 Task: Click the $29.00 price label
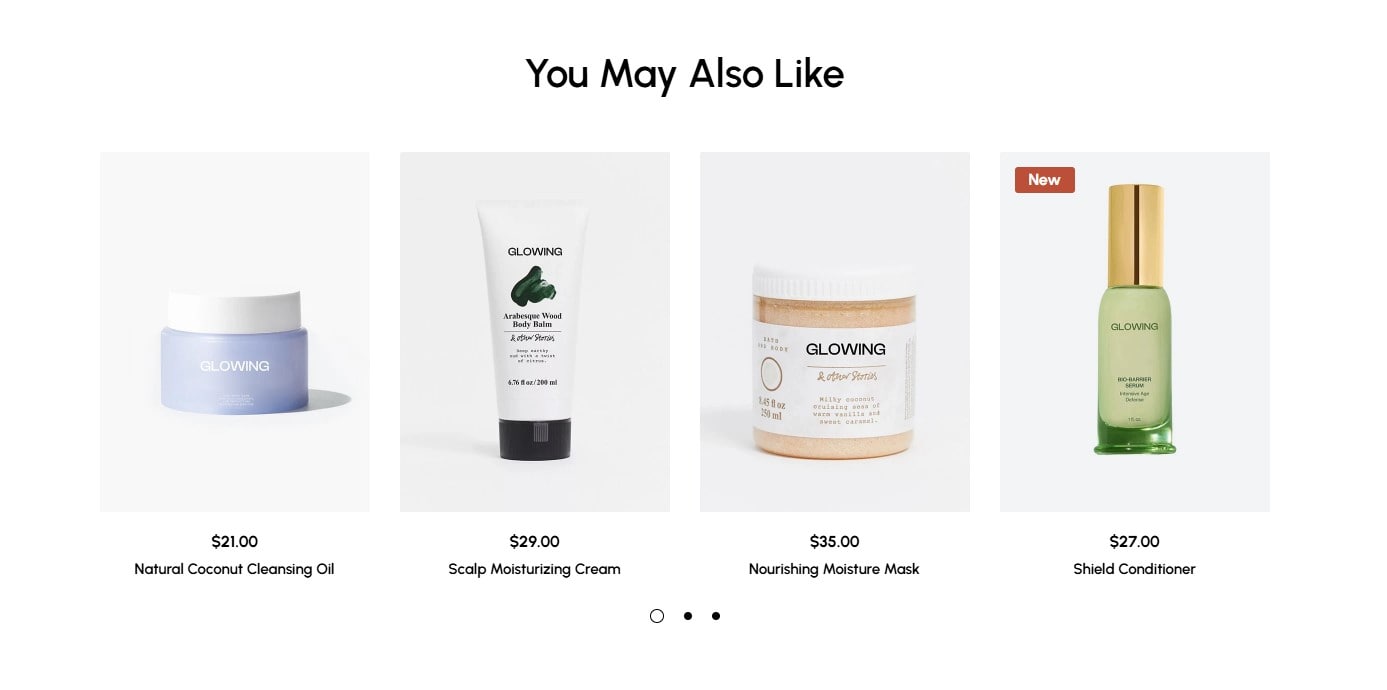pos(534,542)
